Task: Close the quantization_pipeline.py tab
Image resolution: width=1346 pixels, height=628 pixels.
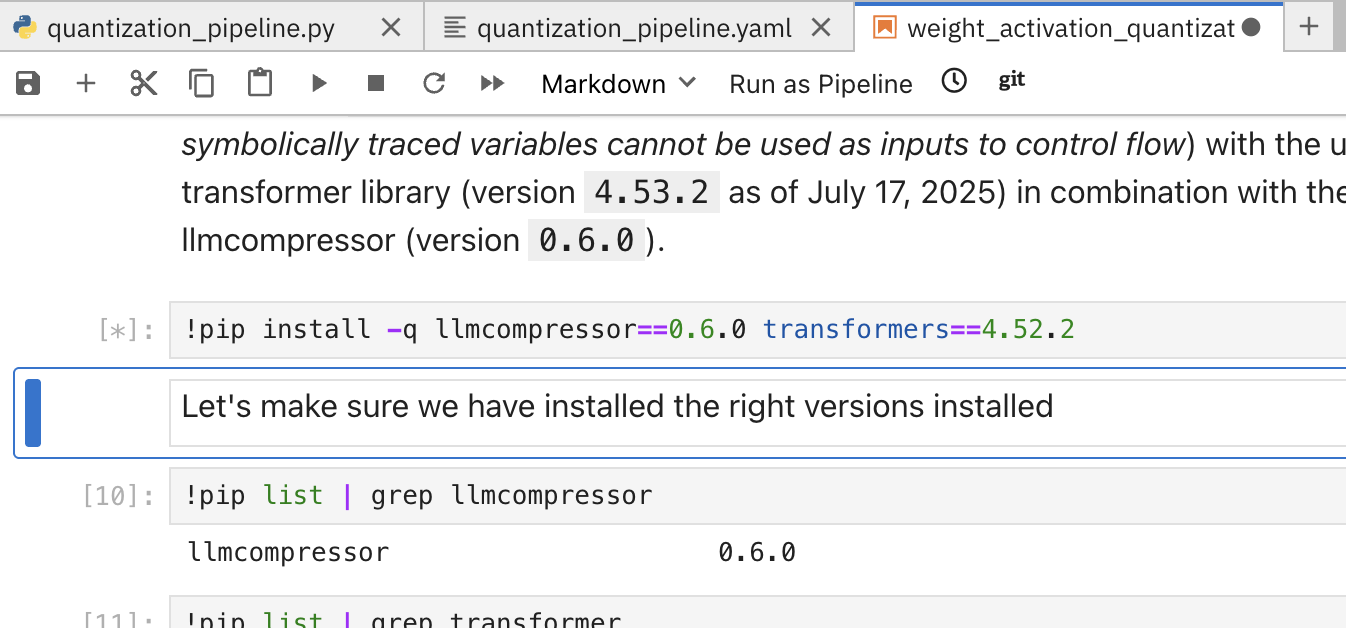Action: tap(391, 28)
